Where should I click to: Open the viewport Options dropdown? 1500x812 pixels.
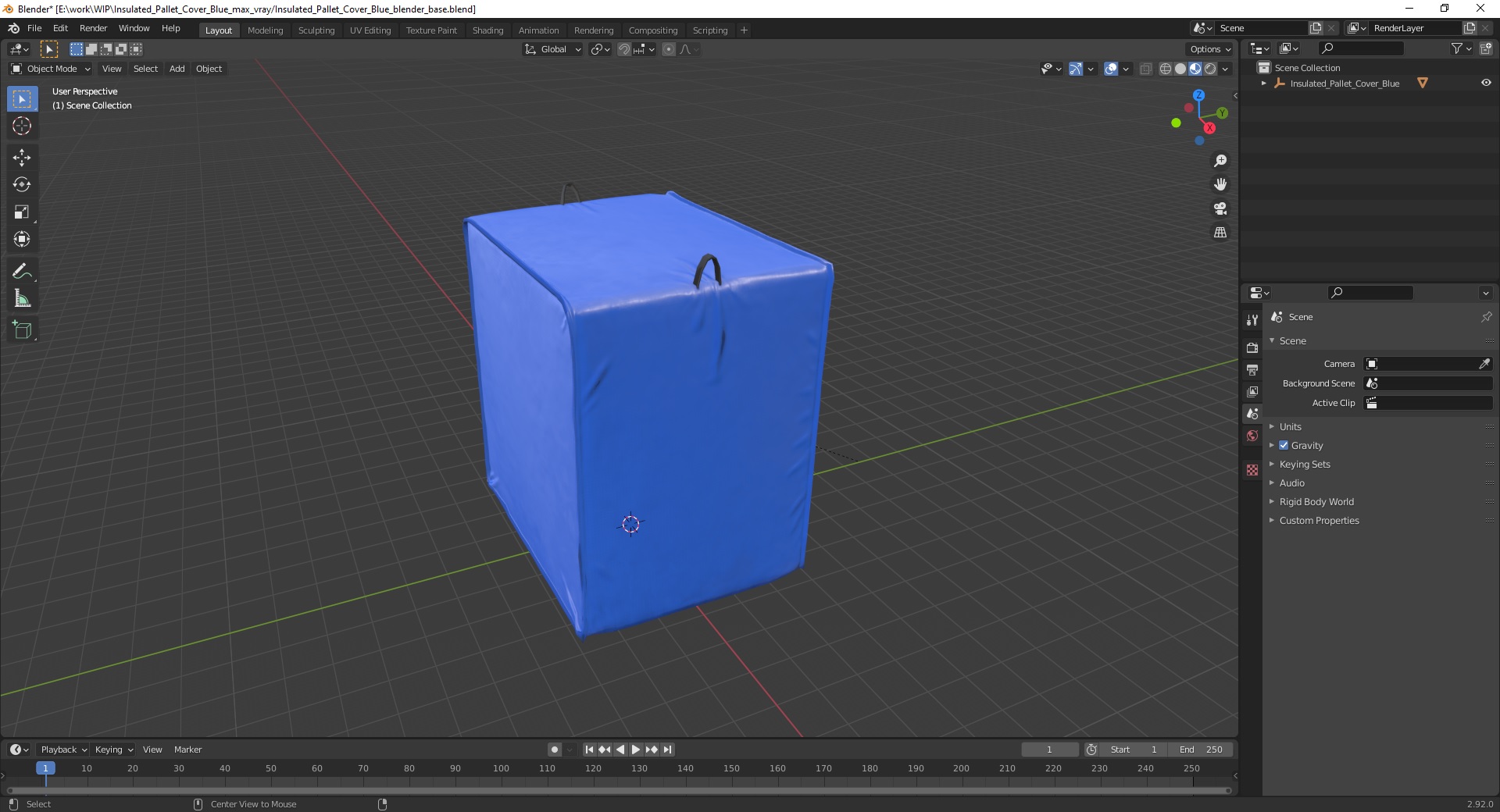(1210, 49)
